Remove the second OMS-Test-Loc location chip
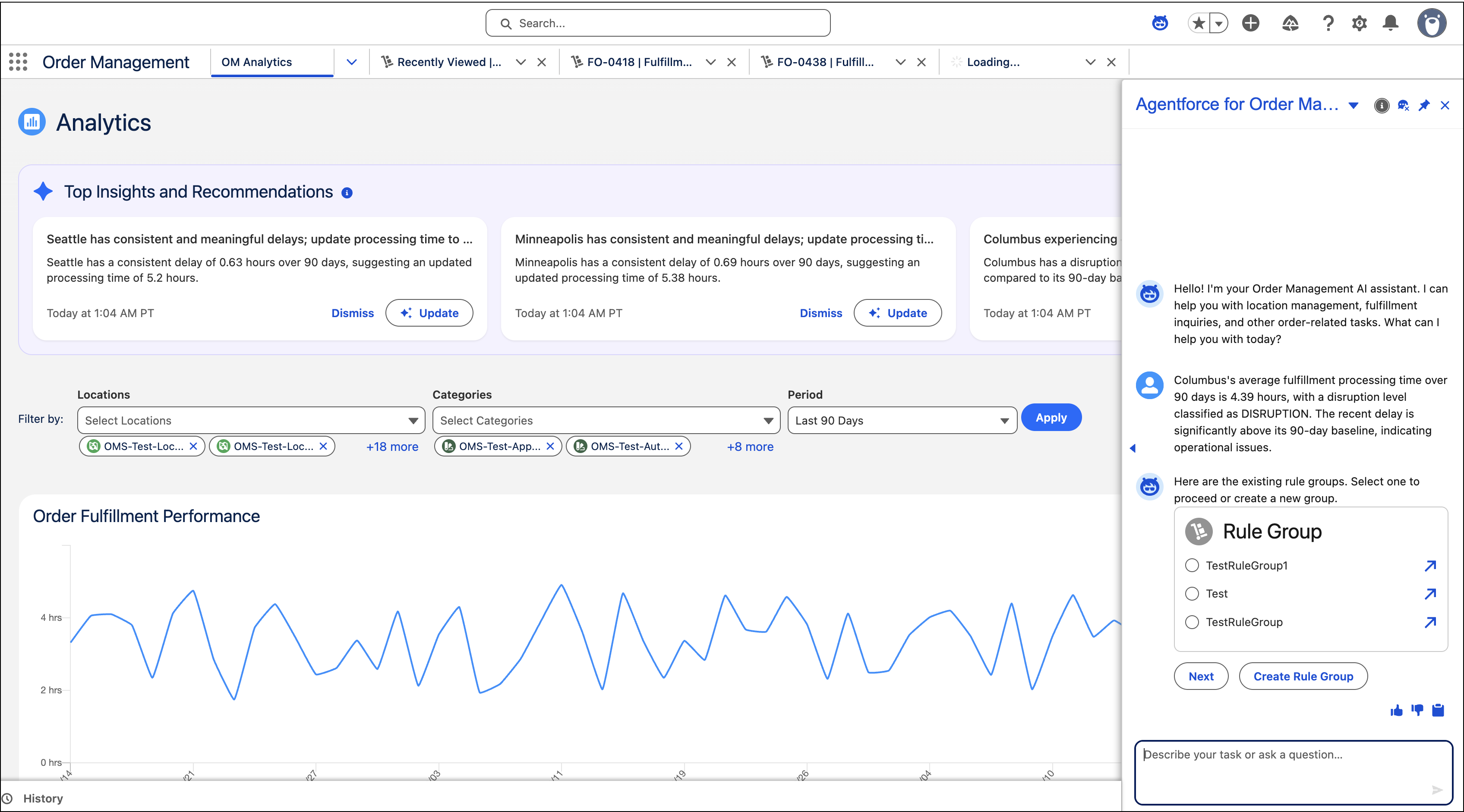This screenshot has height=812, width=1464. 323,447
